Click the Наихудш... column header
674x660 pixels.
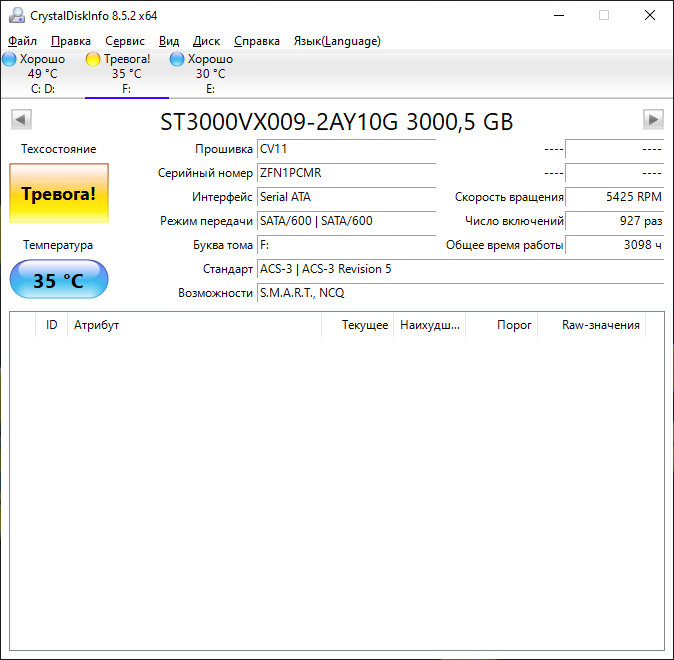[429, 325]
